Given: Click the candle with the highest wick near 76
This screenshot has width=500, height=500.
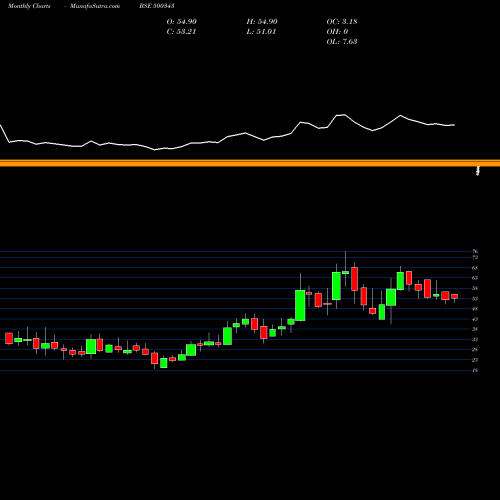Looking at the screenshot, I should [x=346, y=272].
